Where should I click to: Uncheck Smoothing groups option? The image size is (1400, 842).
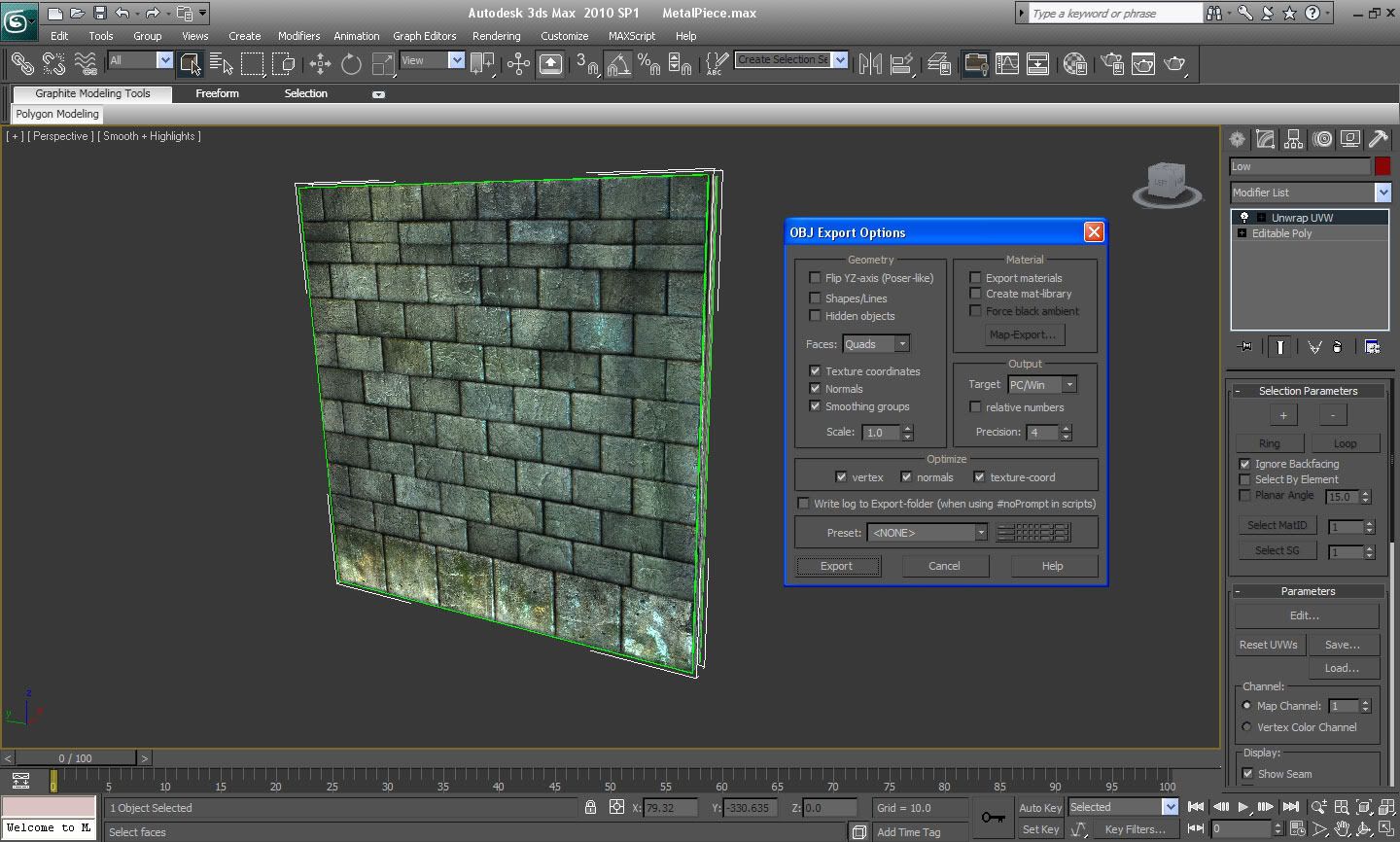click(x=815, y=405)
